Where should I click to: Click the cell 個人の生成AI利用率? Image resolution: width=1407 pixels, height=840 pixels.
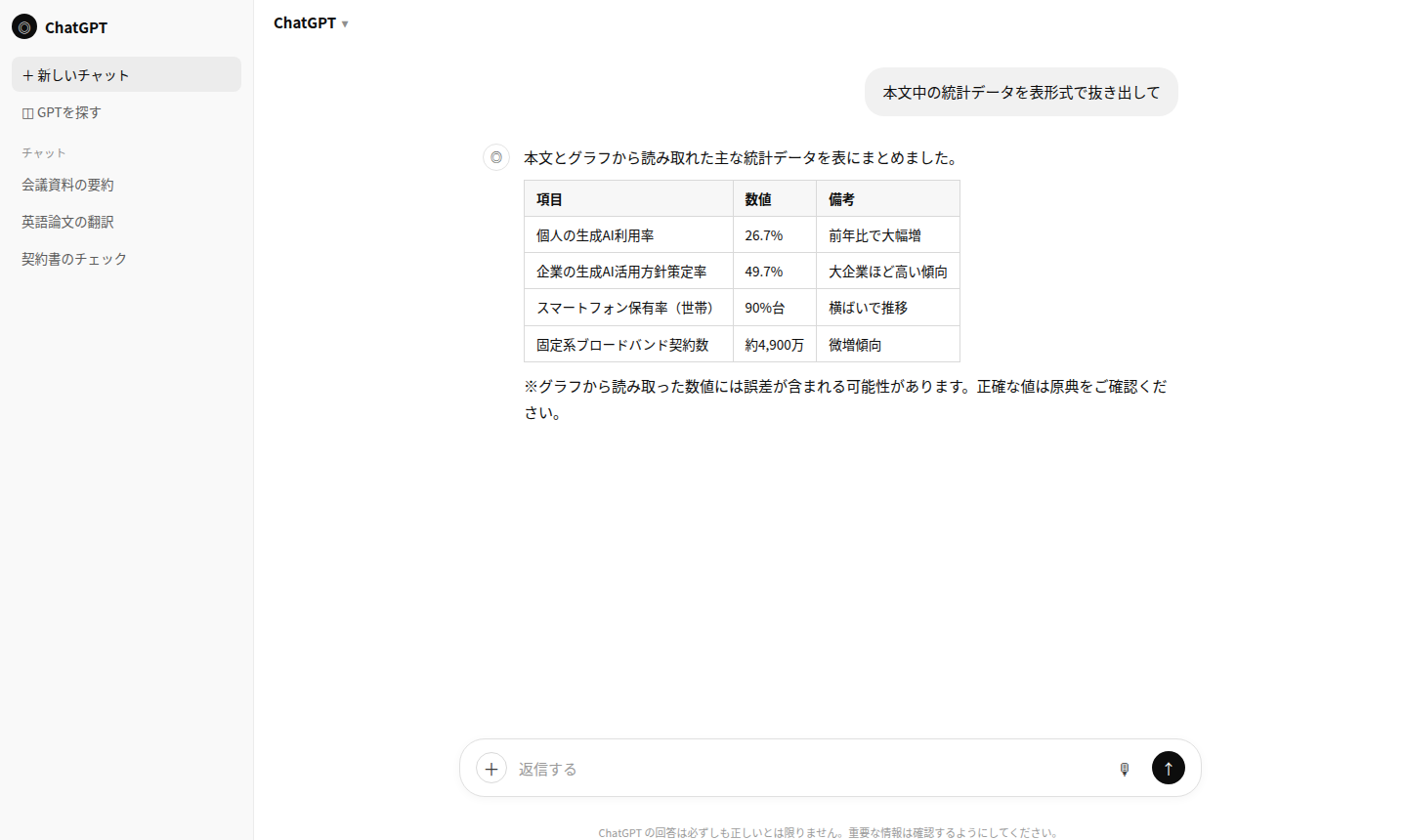coord(628,235)
